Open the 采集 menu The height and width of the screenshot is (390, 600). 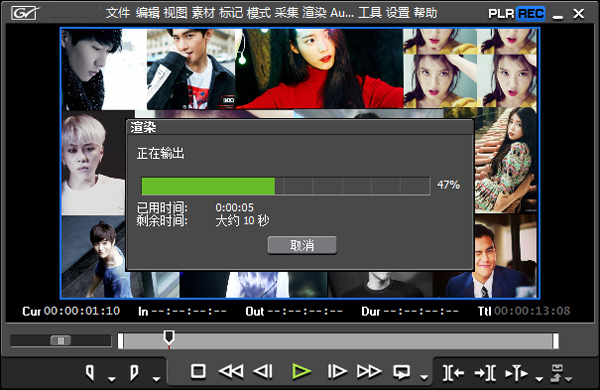coord(286,13)
